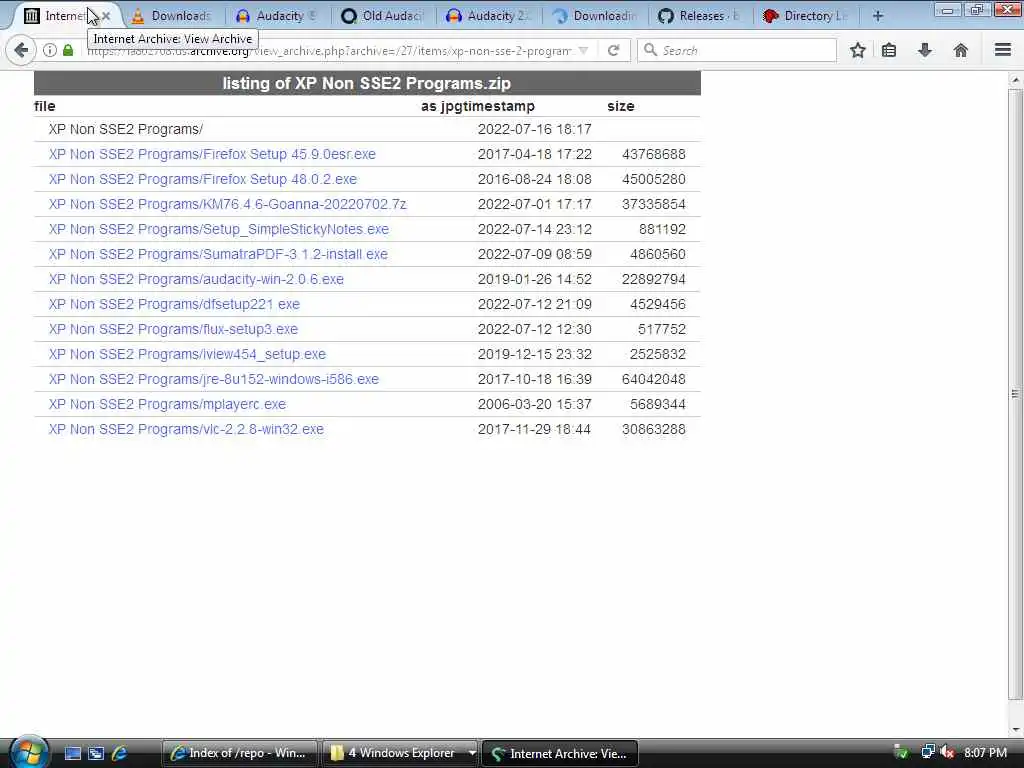Go to home page with house icon

[x=961, y=50]
